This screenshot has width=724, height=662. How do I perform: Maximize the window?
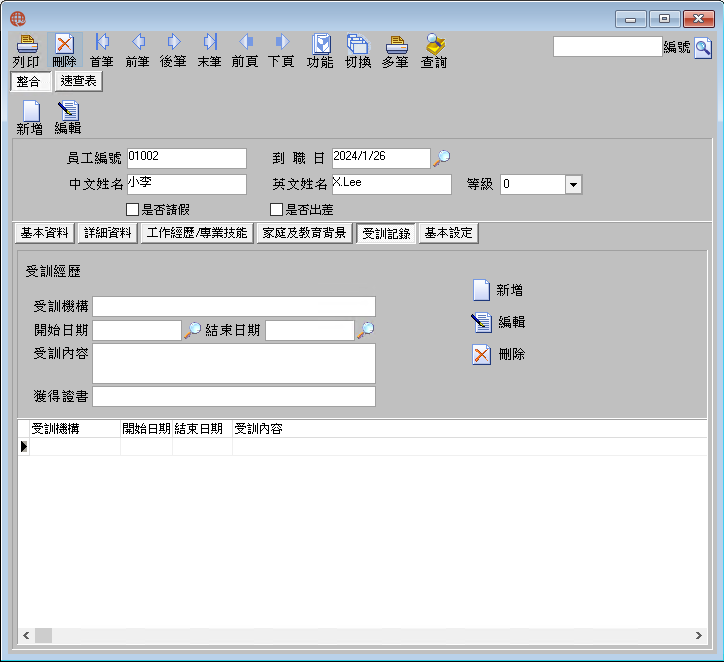tap(664, 19)
